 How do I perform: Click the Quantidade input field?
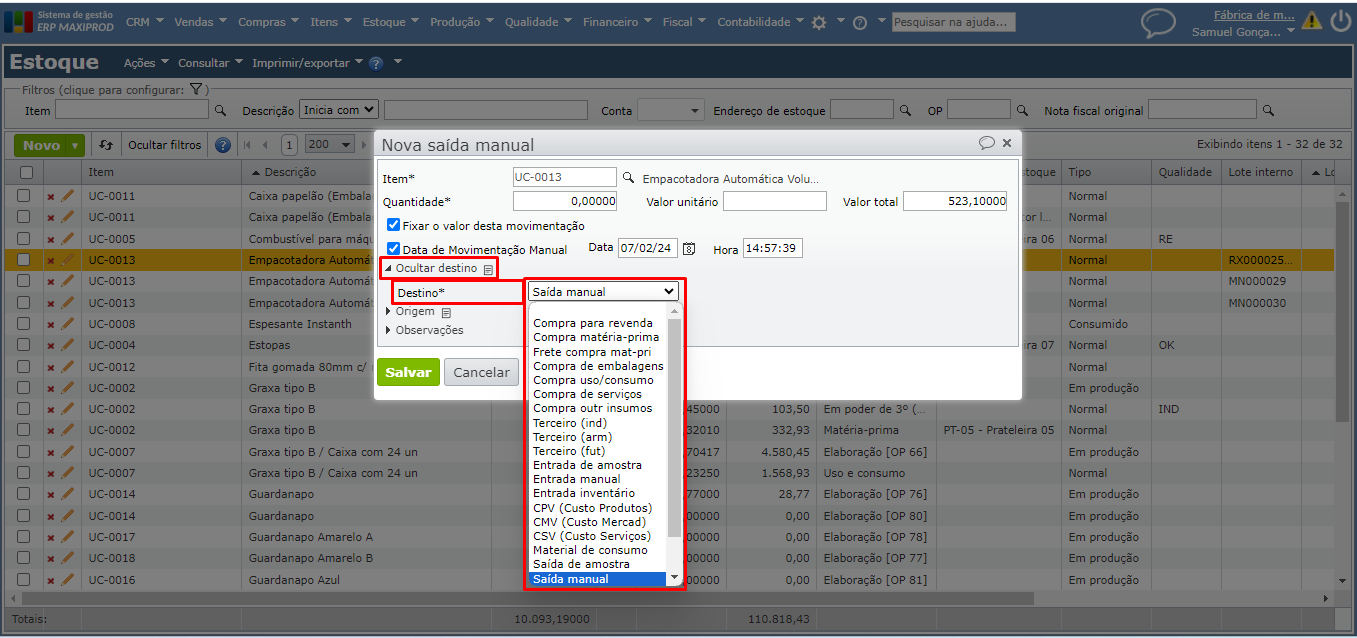point(565,201)
